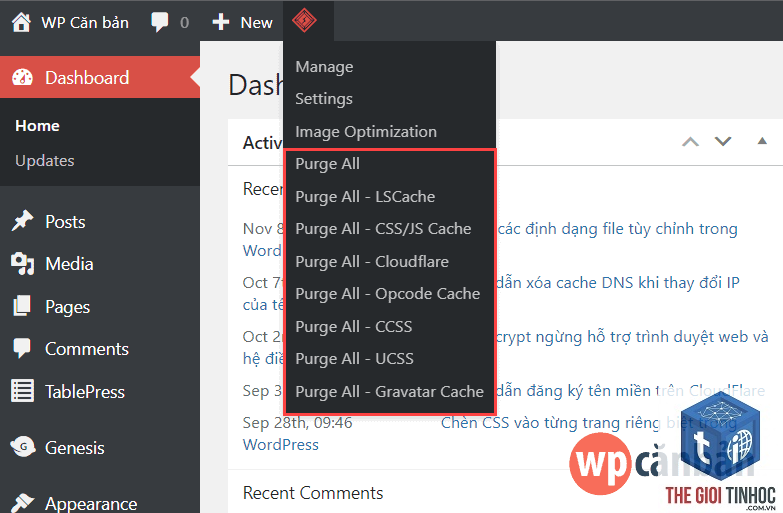Open the Appearance menu label

point(91,504)
